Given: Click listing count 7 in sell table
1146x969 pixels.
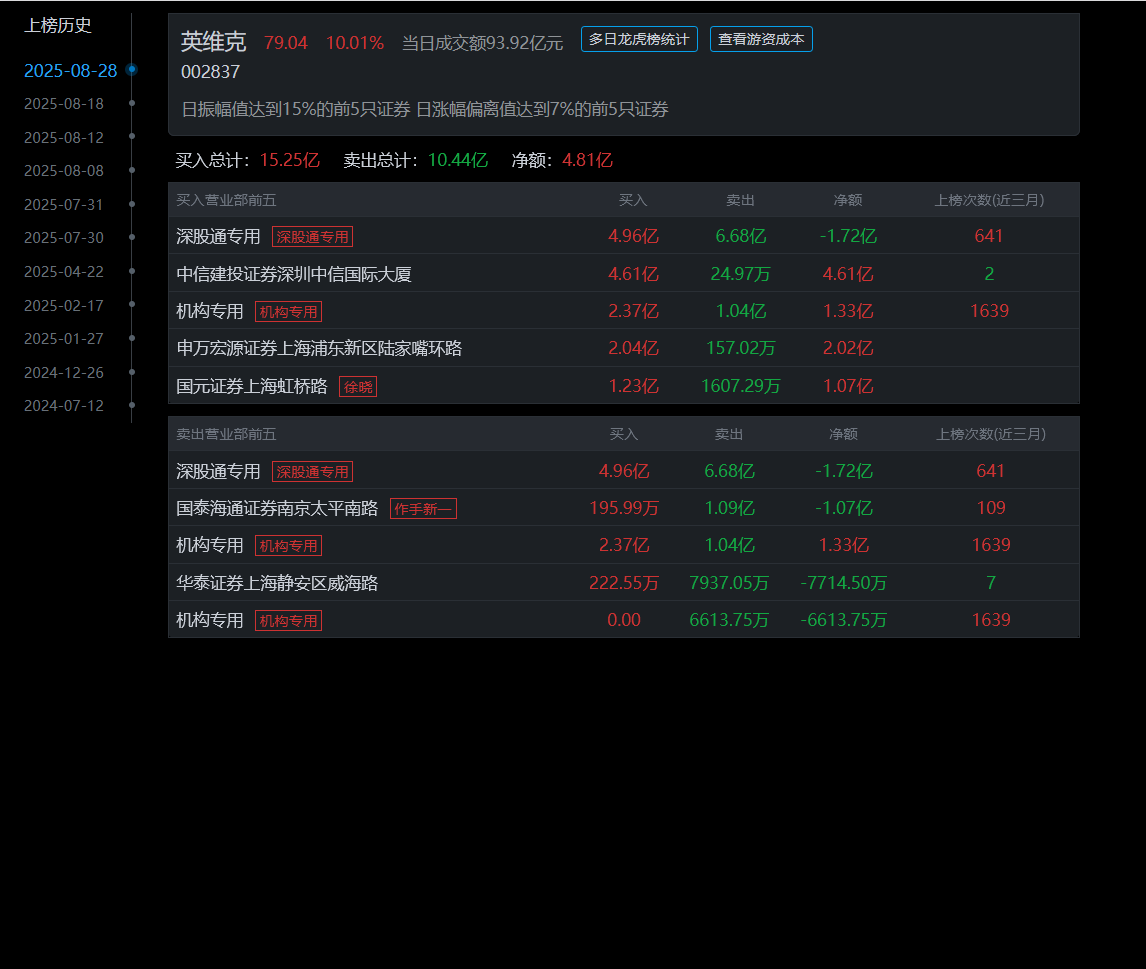Looking at the screenshot, I should click(x=991, y=582).
